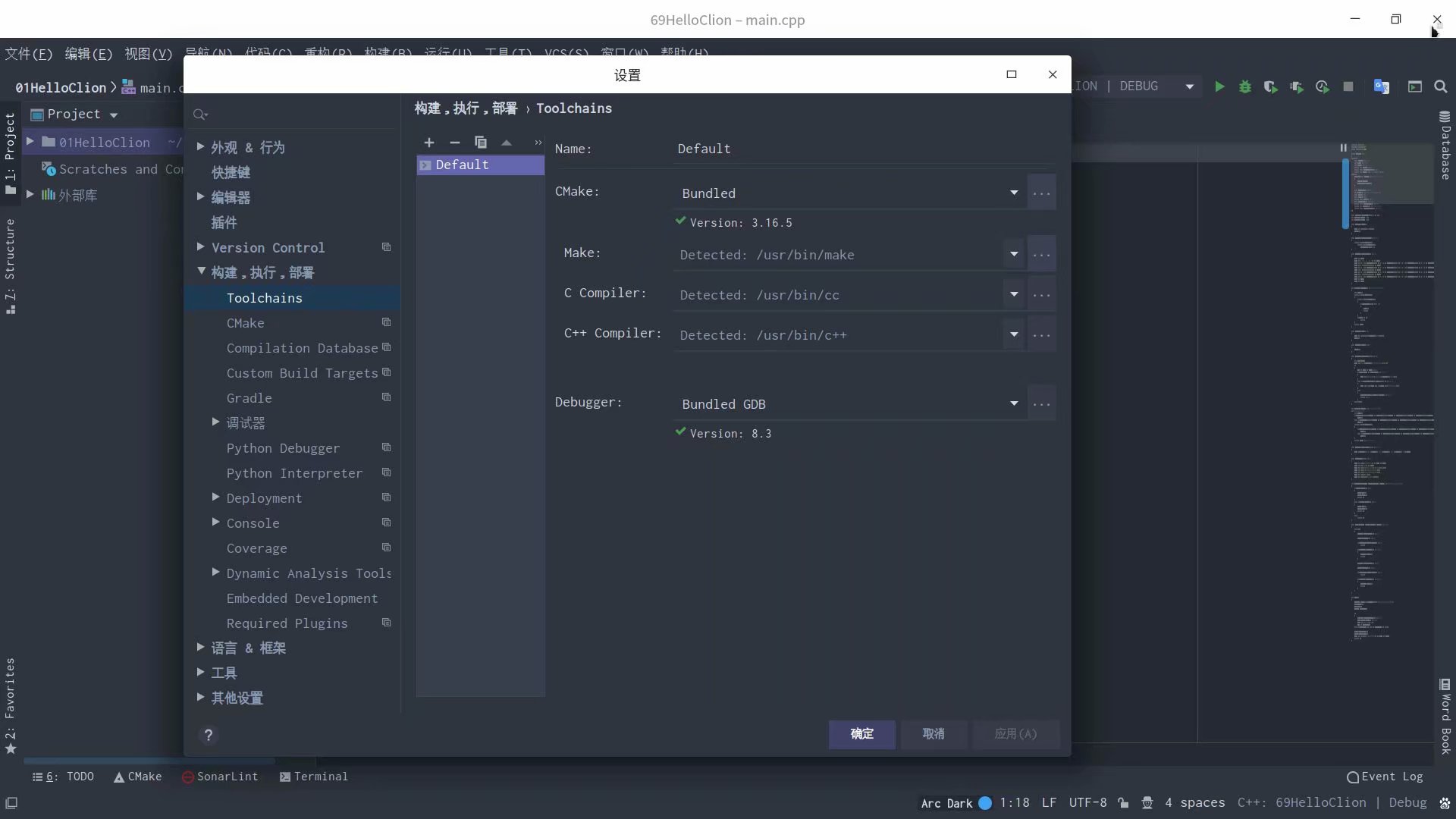Click the Baidu paw icon in status bar

pos(1445,803)
